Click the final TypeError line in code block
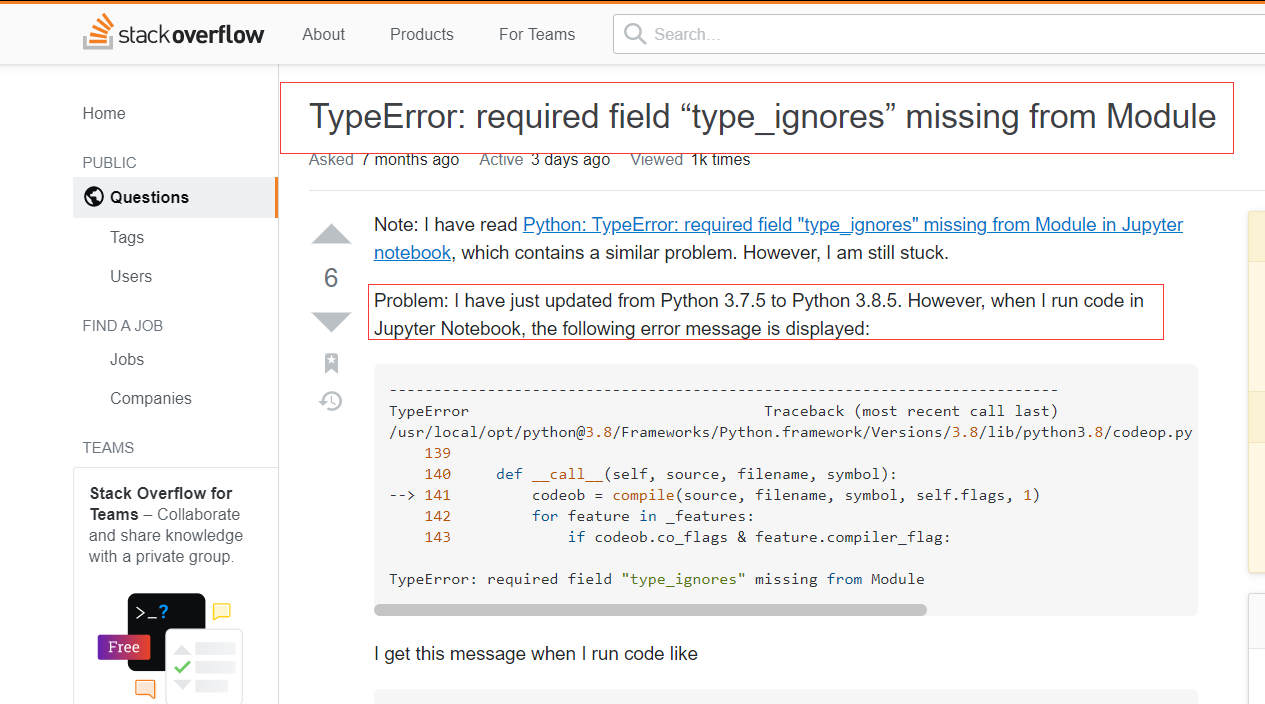 [657, 579]
